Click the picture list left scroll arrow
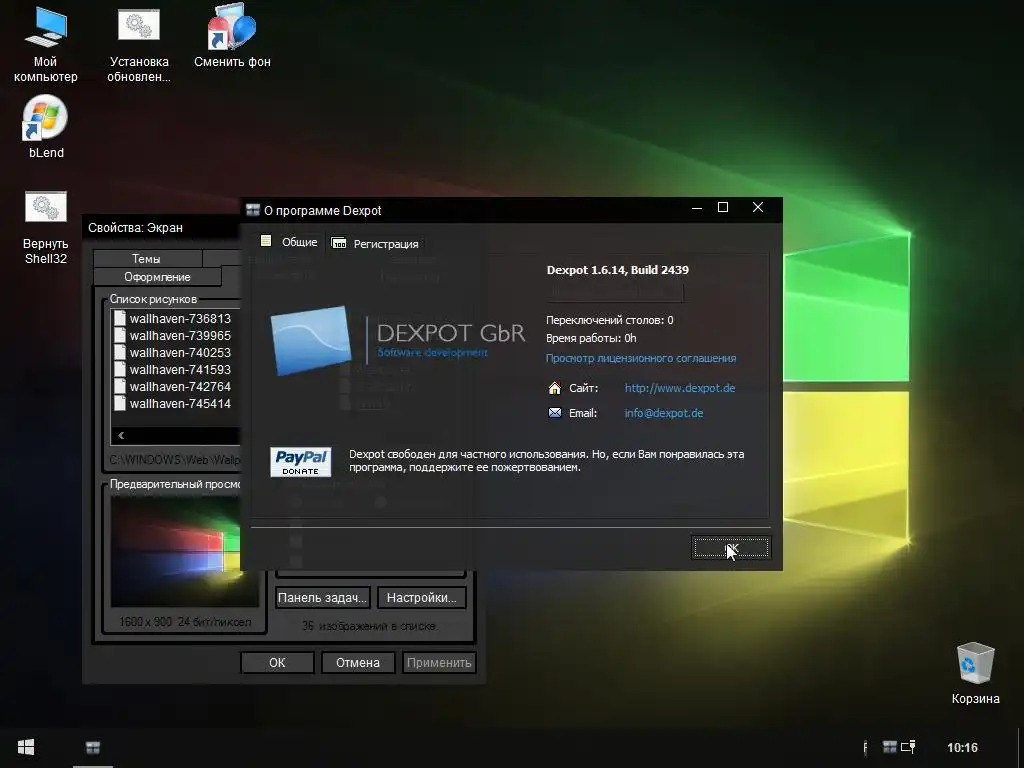This screenshot has height=768, width=1024. pyautogui.click(x=121, y=436)
